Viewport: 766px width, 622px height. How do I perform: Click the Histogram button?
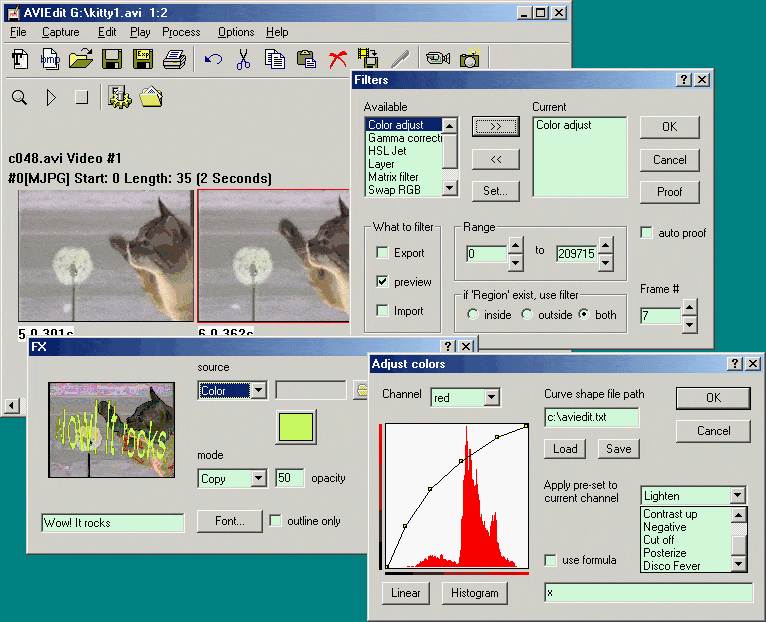474,593
